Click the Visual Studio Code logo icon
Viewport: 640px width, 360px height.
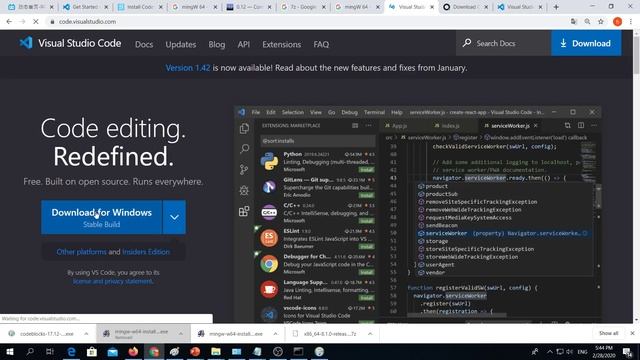click(x=26, y=42)
